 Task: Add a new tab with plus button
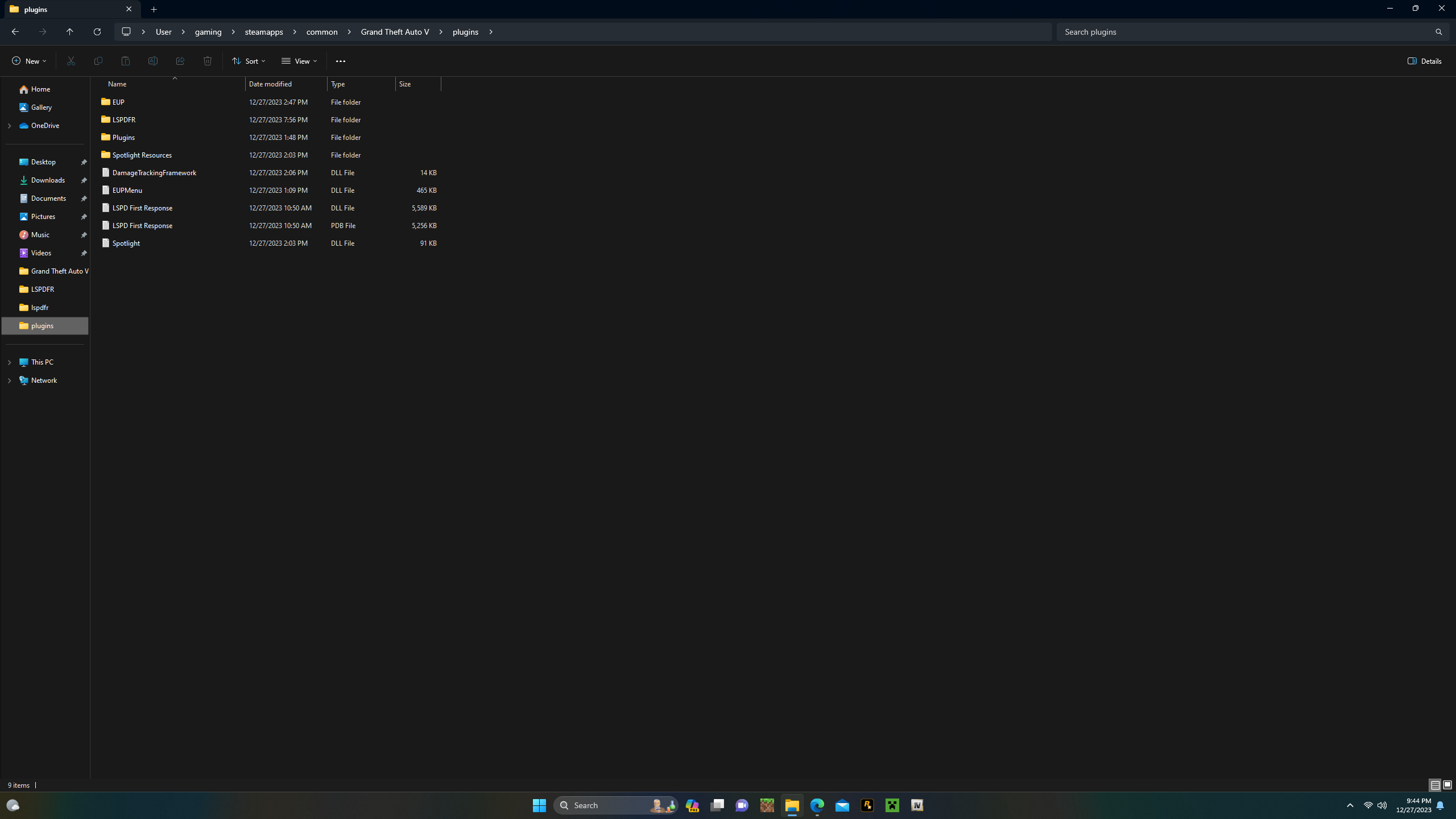[154, 9]
